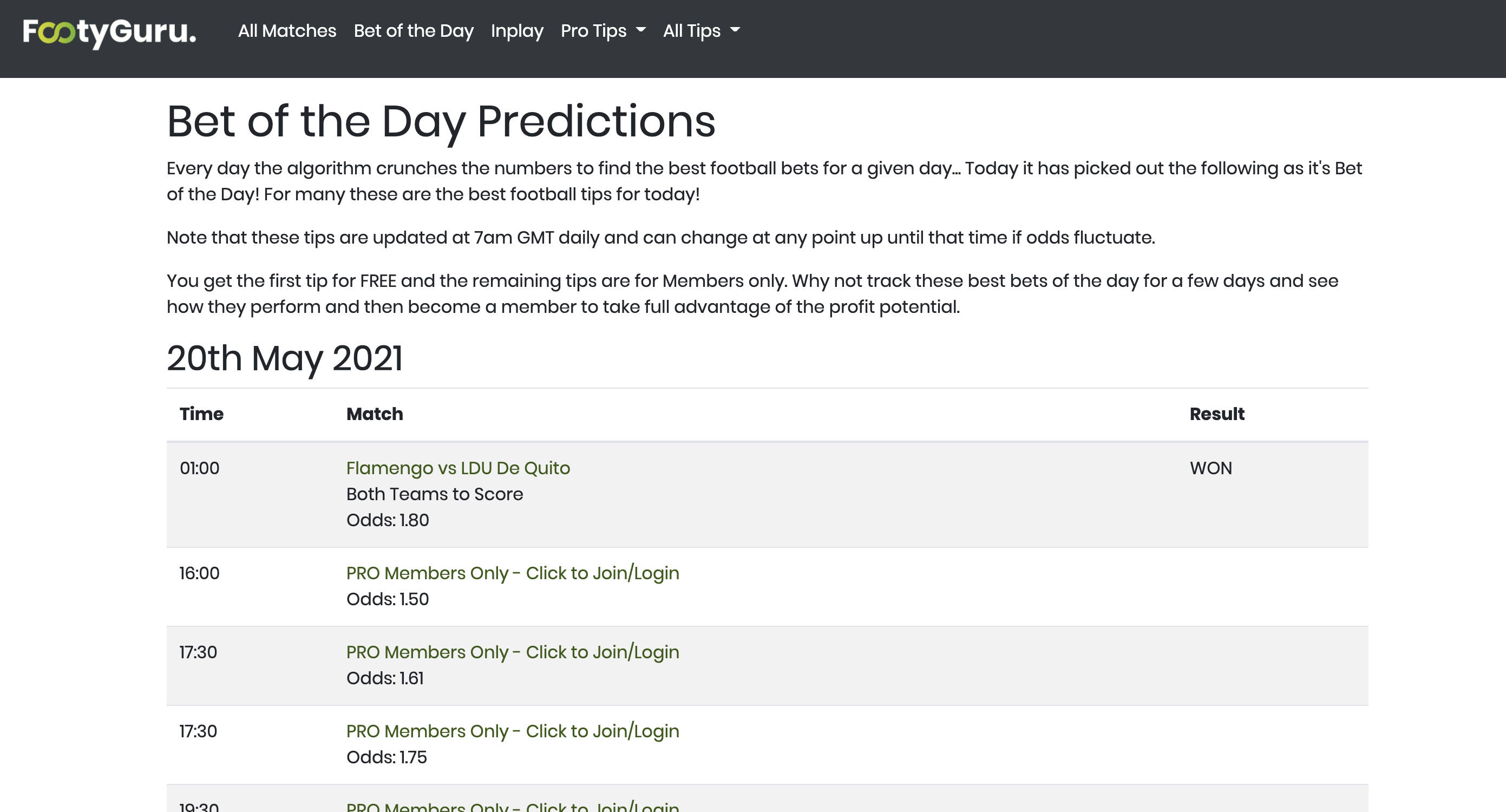Viewport: 1506px width, 812px height.
Task: Expand the Pro Tips dropdown
Action: (603, 30)
